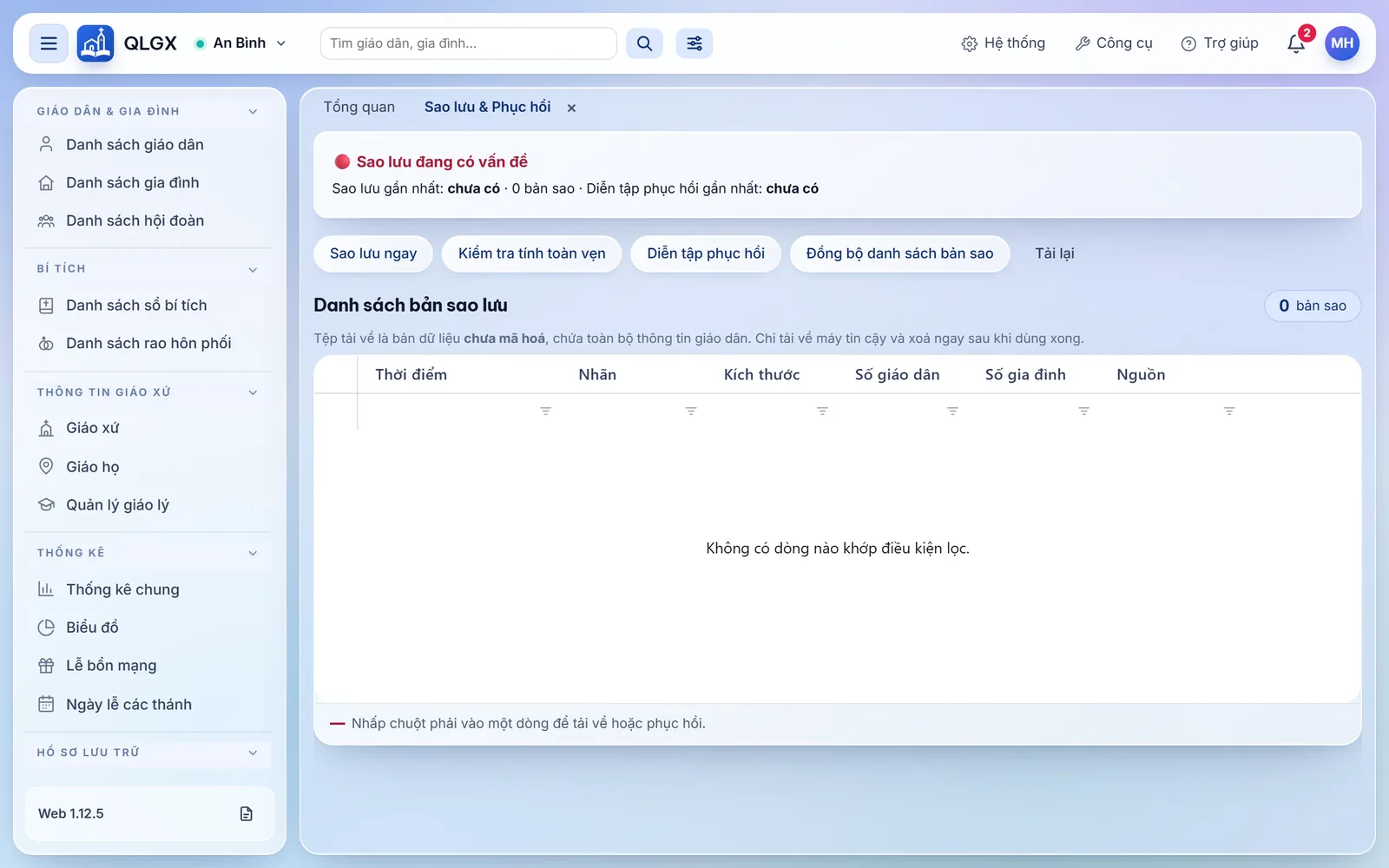Open the Công cụ menu
1389x868 pixels.
coord(1114,43)
